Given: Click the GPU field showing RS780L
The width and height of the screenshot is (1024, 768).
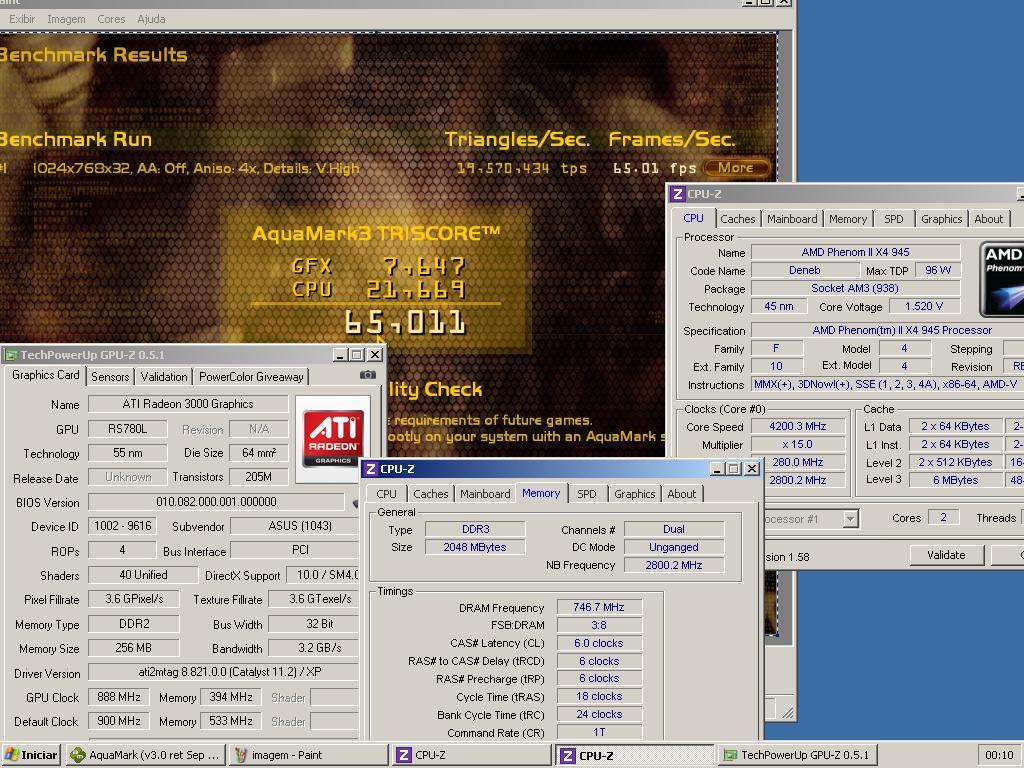Looking at the screenshot, I should tap(127, 429).
